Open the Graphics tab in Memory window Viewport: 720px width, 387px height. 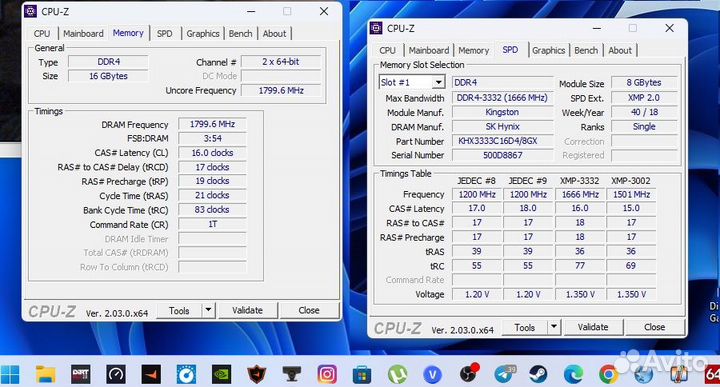[x=202, y=34]
